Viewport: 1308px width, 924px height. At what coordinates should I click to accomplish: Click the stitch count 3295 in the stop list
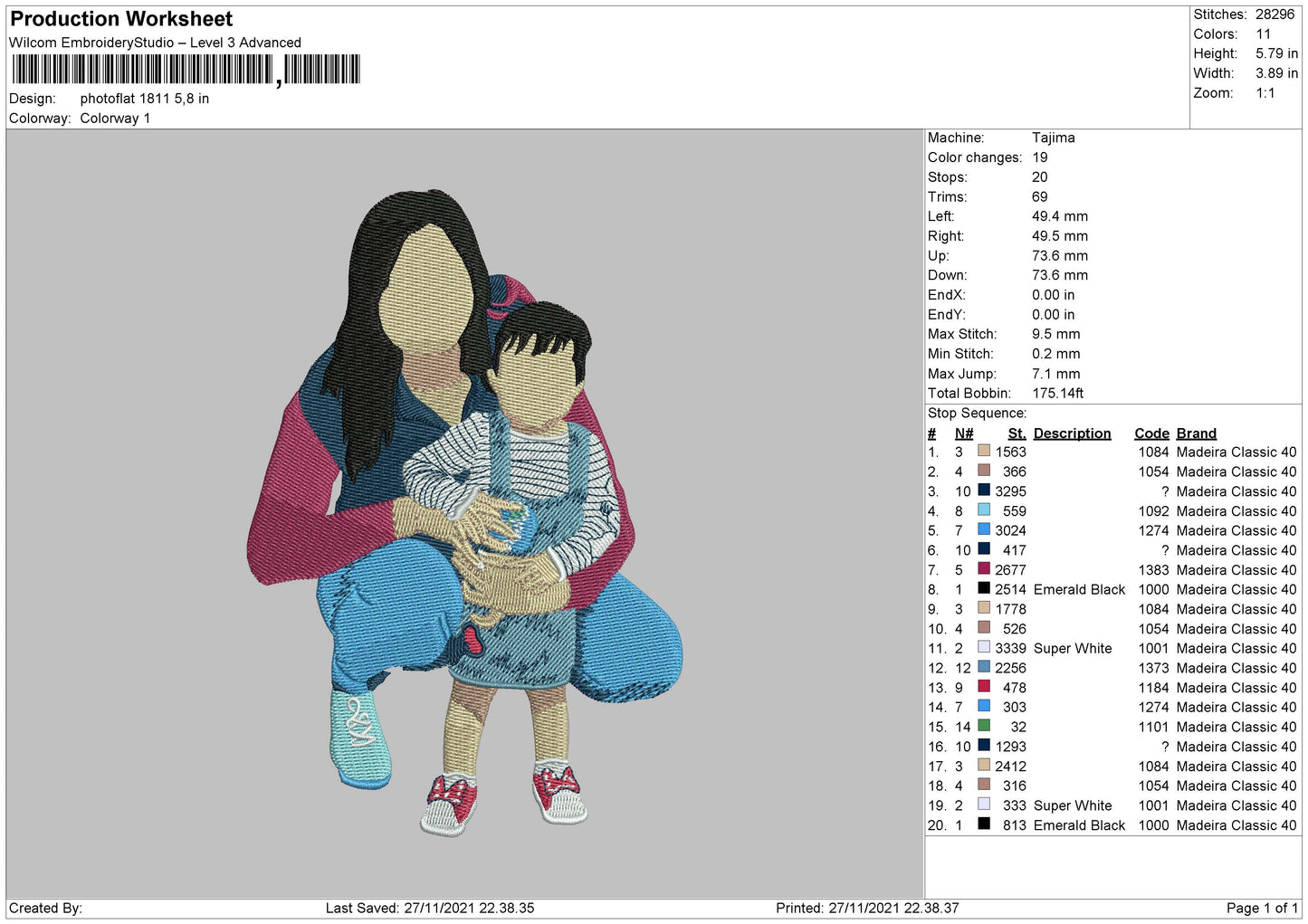(x=1011, y=491)
